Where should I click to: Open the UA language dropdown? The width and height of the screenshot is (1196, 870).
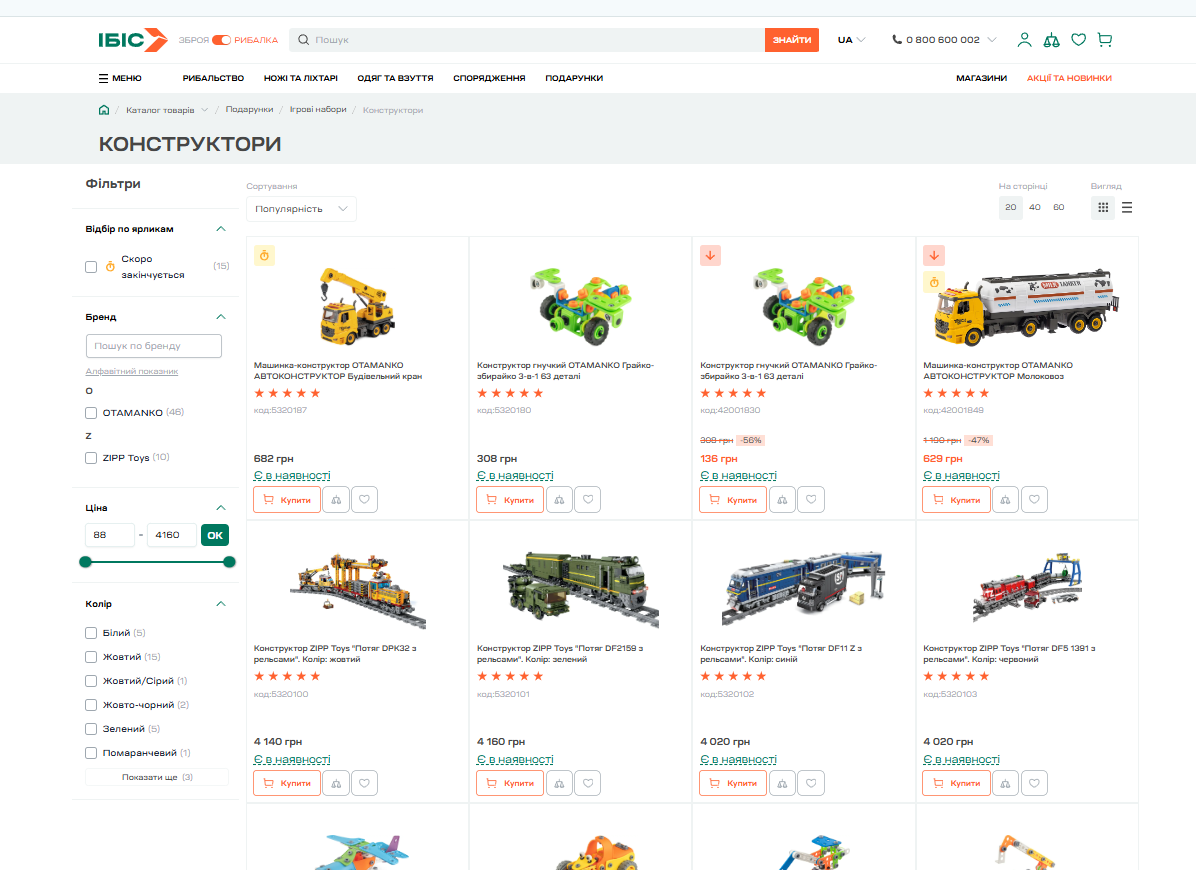coord(851,40)
